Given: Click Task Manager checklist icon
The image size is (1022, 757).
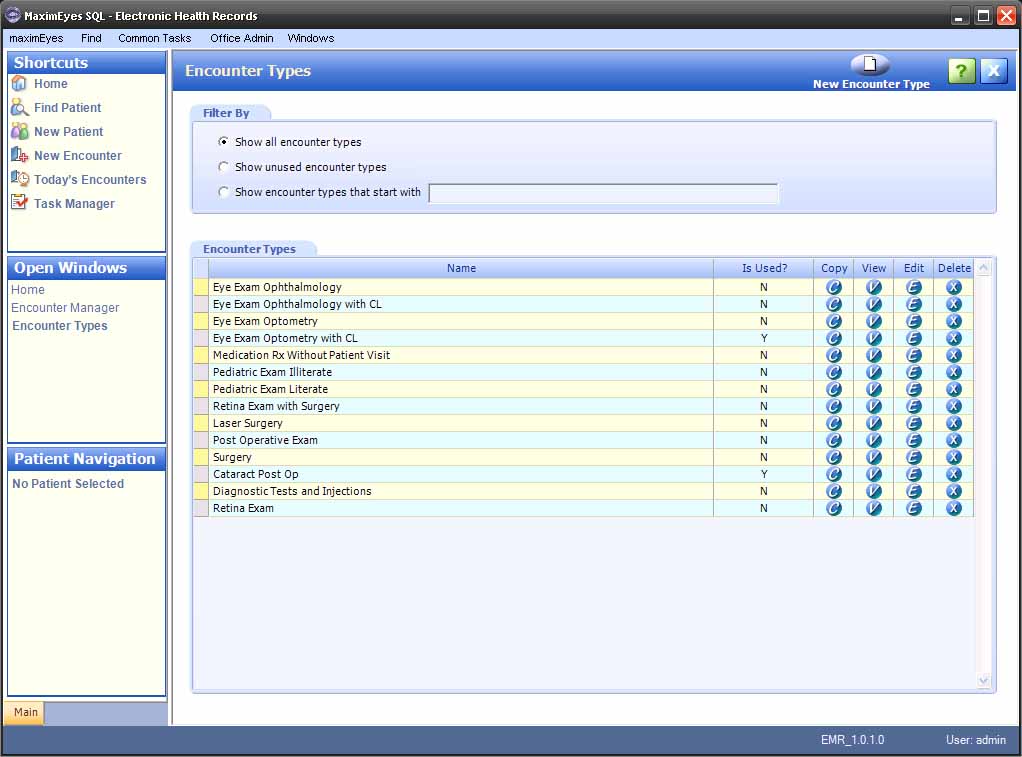Looking at the screenshot, I should 20,203.
